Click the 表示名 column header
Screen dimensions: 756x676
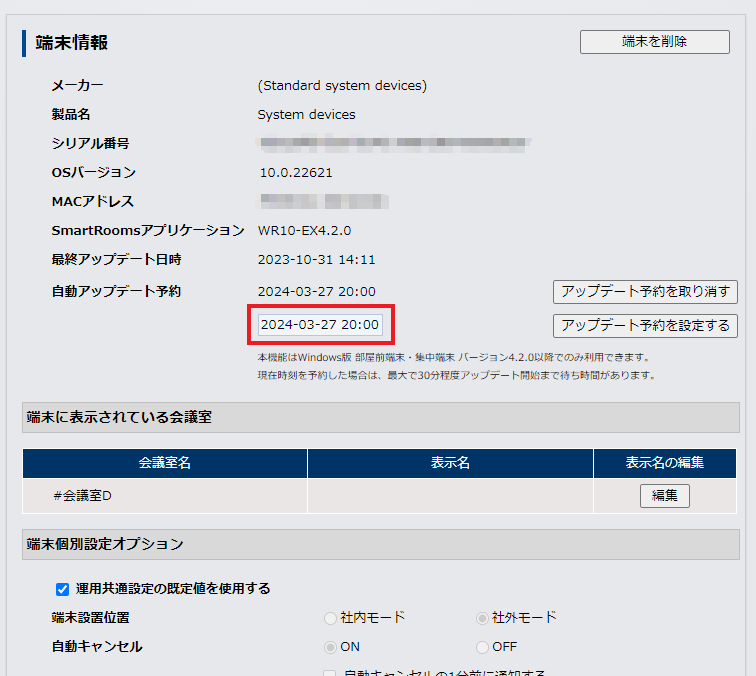point(450,463)
